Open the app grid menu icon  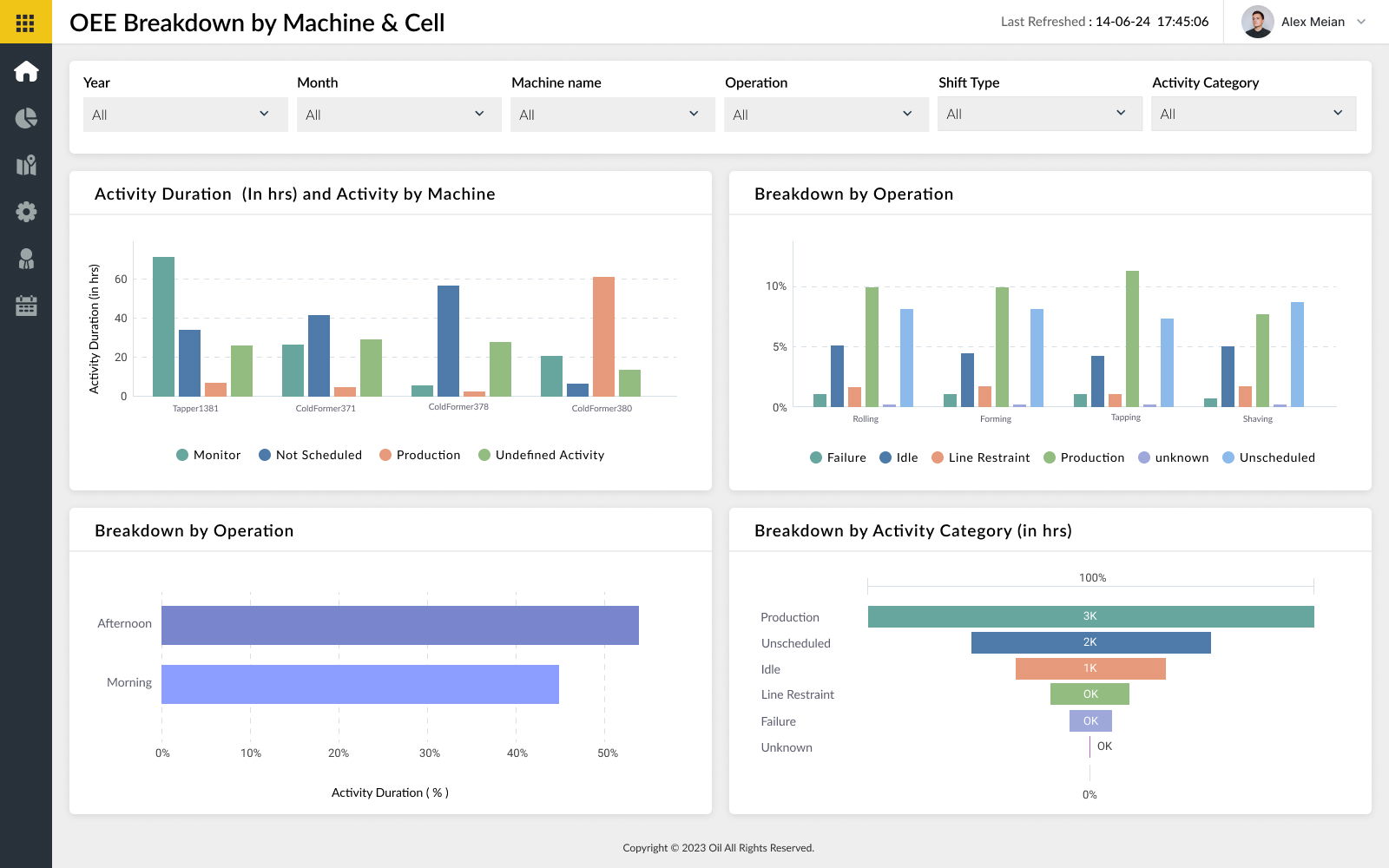[x=25, y=23]
